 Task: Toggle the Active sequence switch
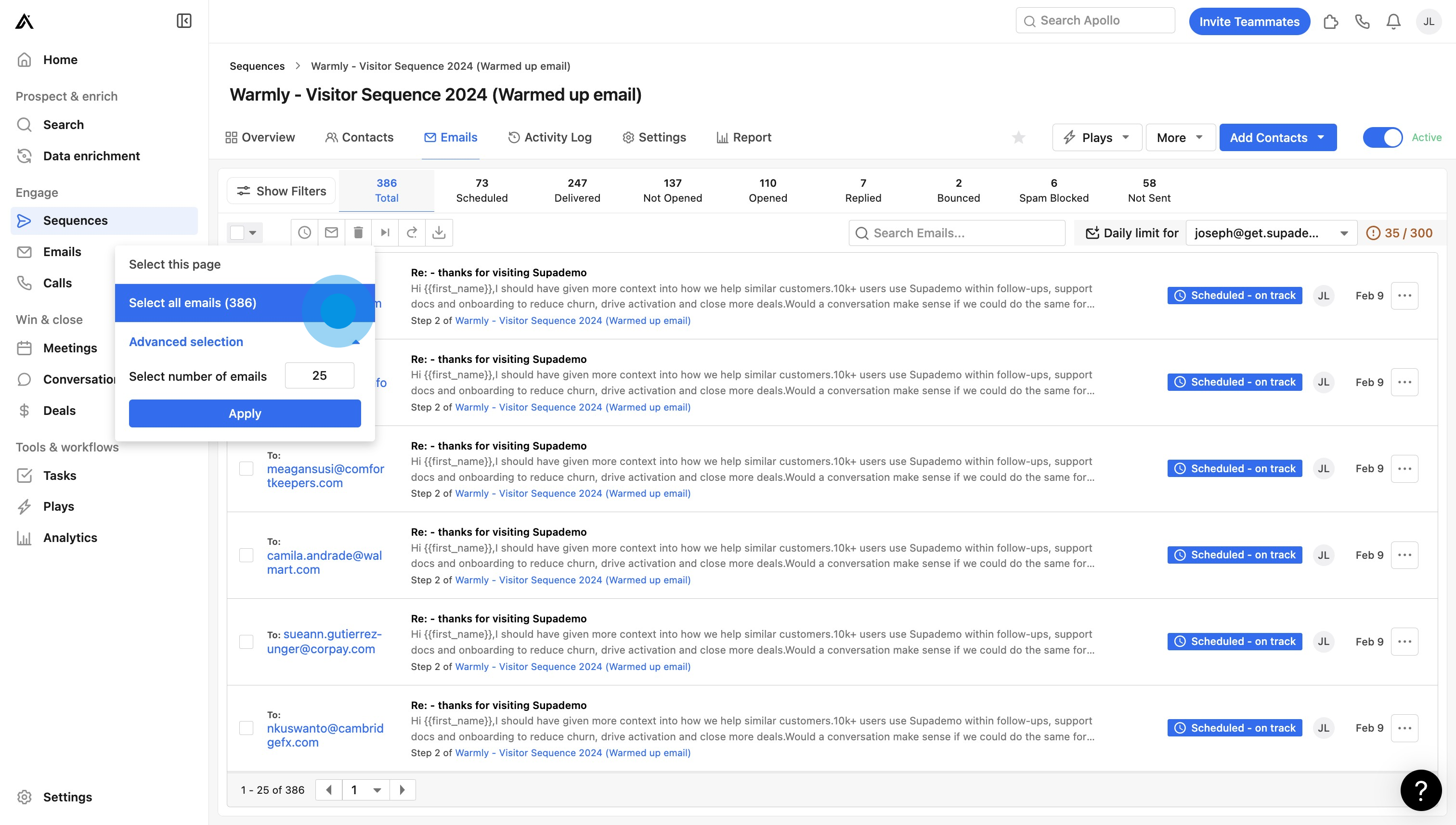(x=1382, y=138)
